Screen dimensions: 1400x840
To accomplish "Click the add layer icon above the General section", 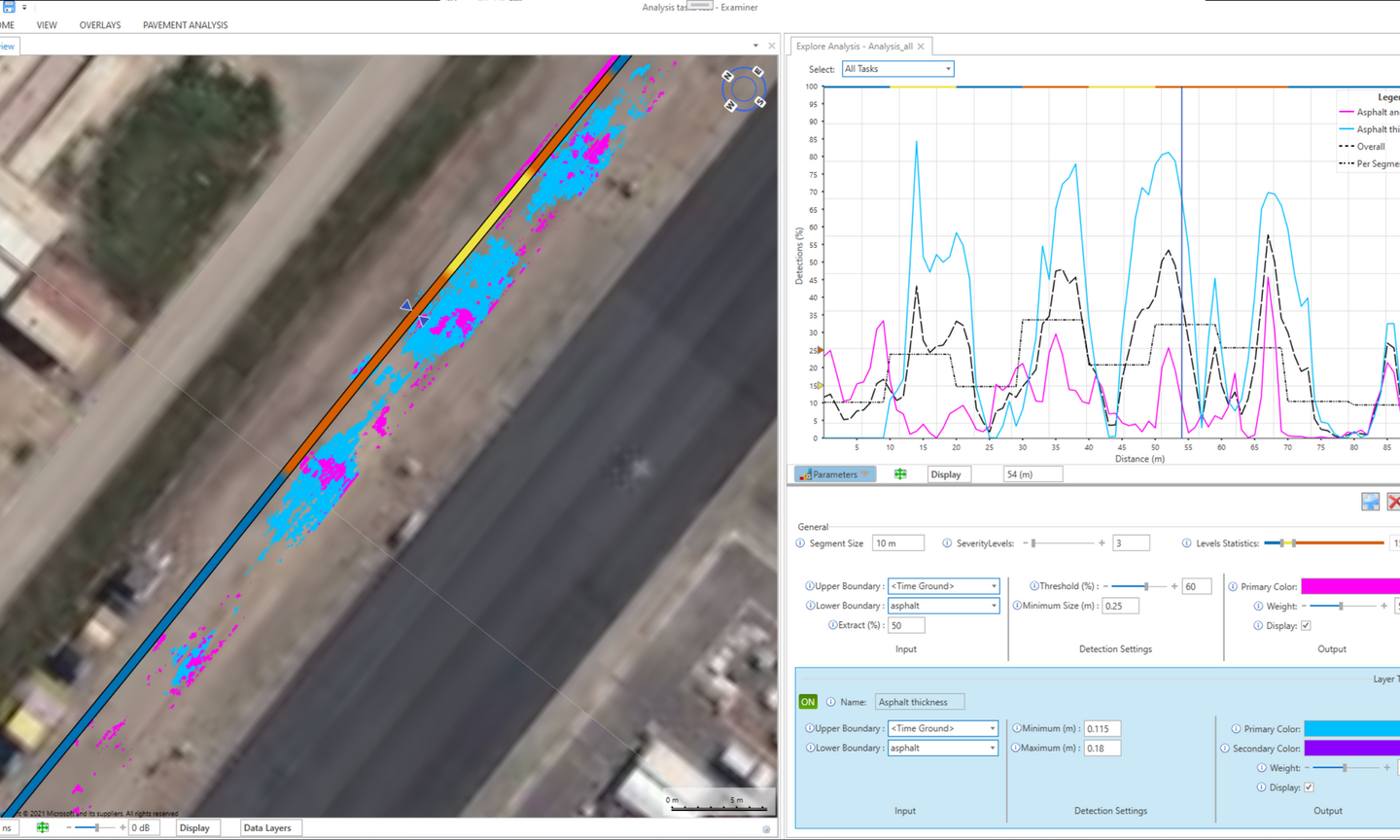I will pos(1370,501).
